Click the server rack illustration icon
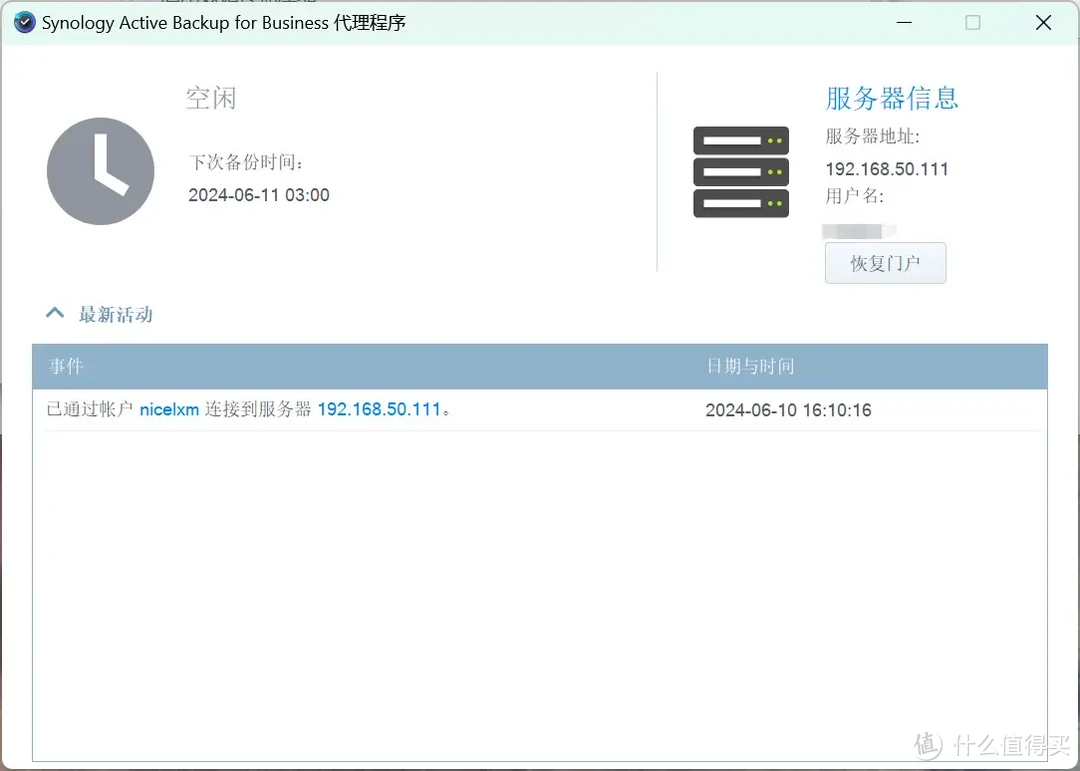The image size is (1080, 771). pyautogui.click(x=740, y=172)
